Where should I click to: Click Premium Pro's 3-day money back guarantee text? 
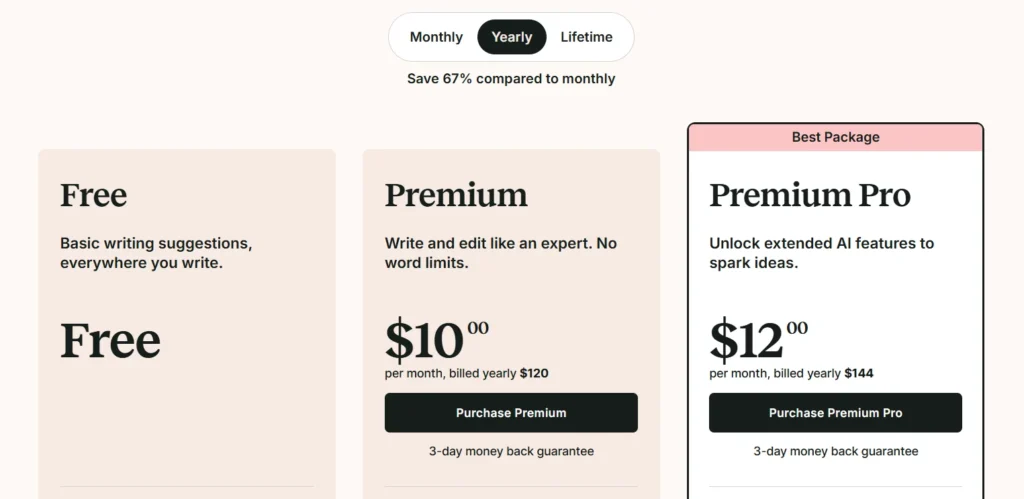(x=835, y=451)
